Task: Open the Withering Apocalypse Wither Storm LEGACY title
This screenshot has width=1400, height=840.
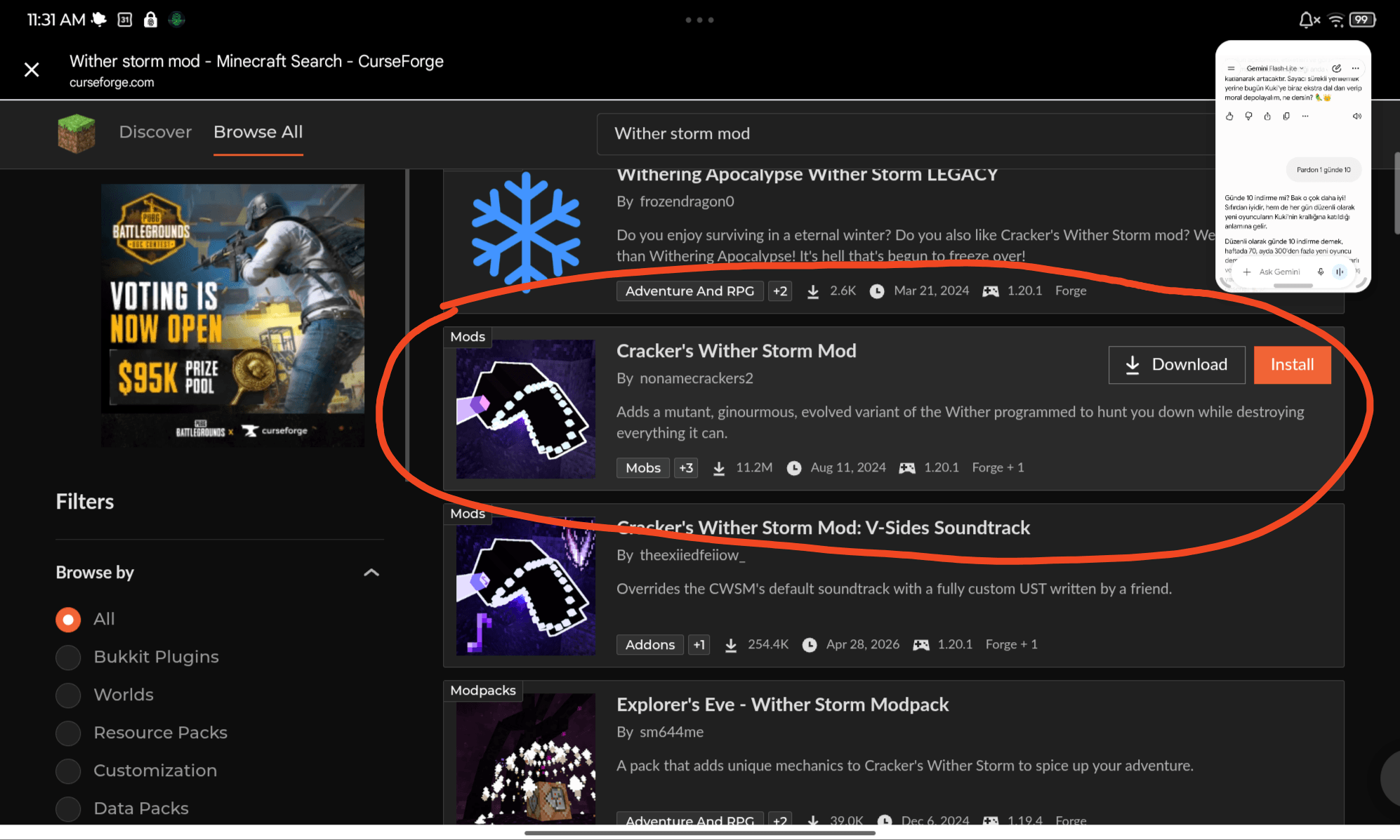Action: point(807,174)
